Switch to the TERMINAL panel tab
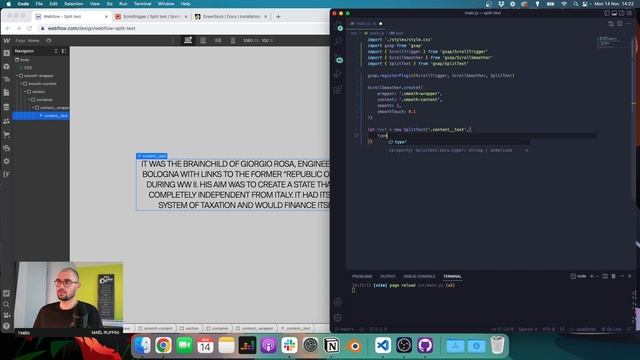 pos(452,276)
